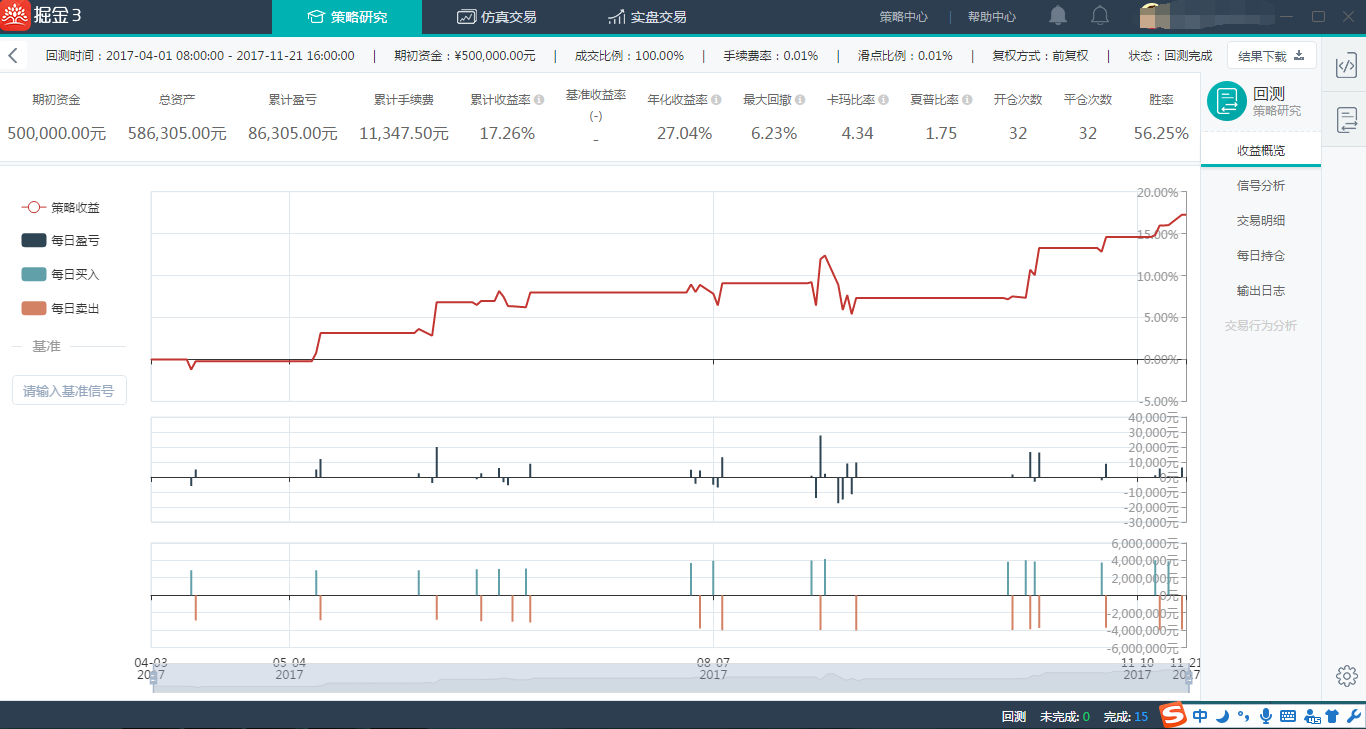Viewport: 1366px width, 729px height.
Task: Open 交易明细 in side menu
Action: [1261, 221]
